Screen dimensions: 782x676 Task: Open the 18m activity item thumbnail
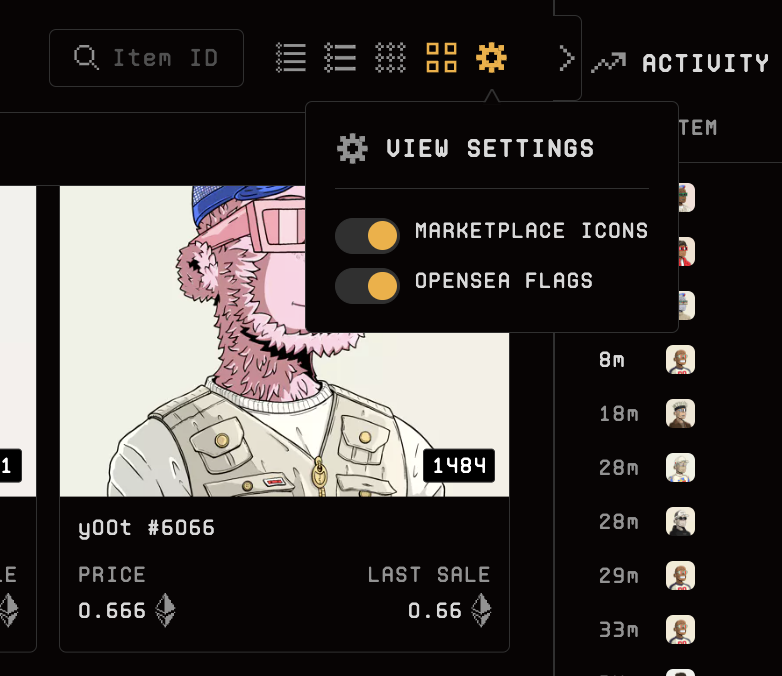coord(680,414)
